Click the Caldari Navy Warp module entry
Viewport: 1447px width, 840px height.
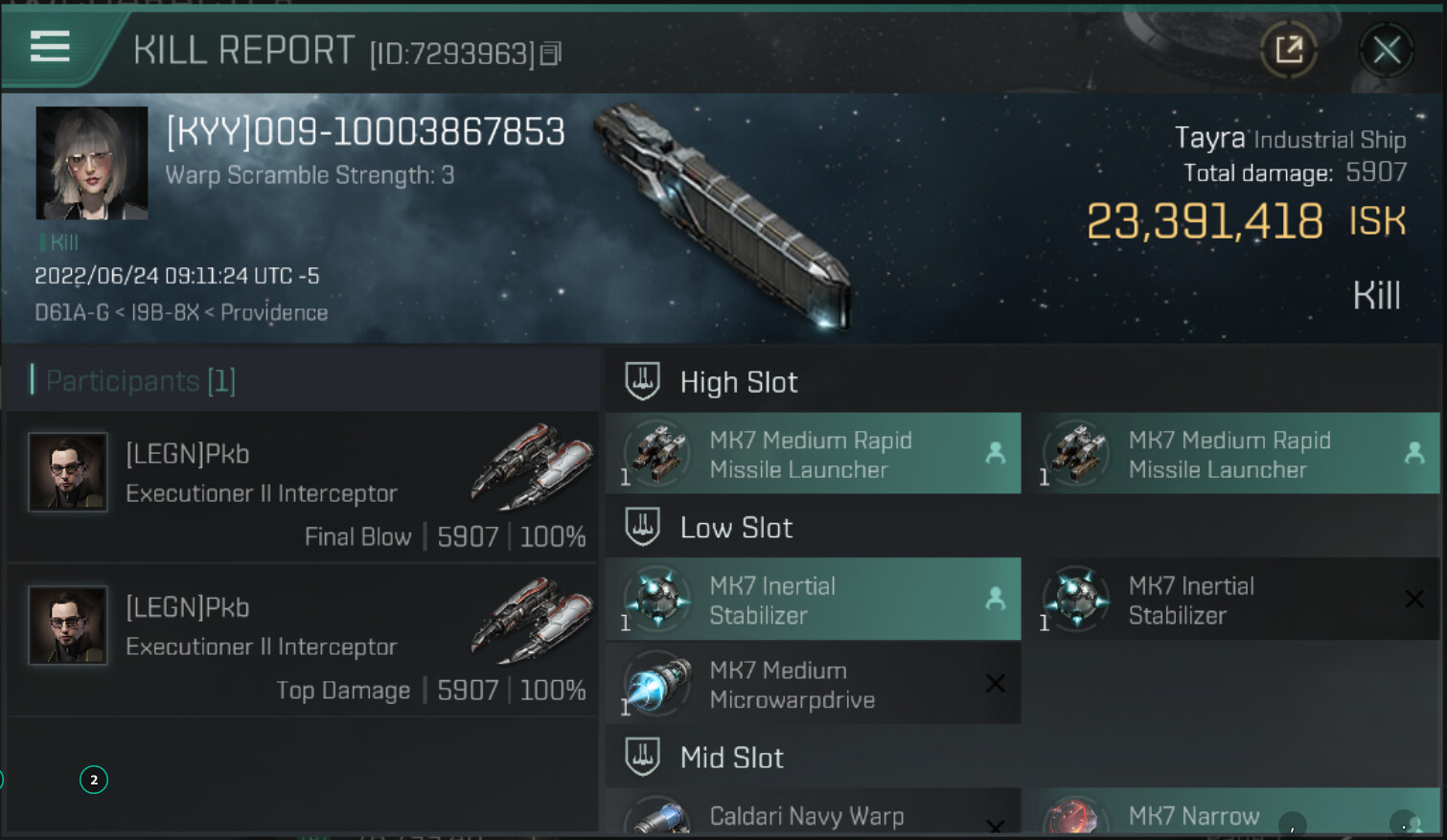[811, 816]
